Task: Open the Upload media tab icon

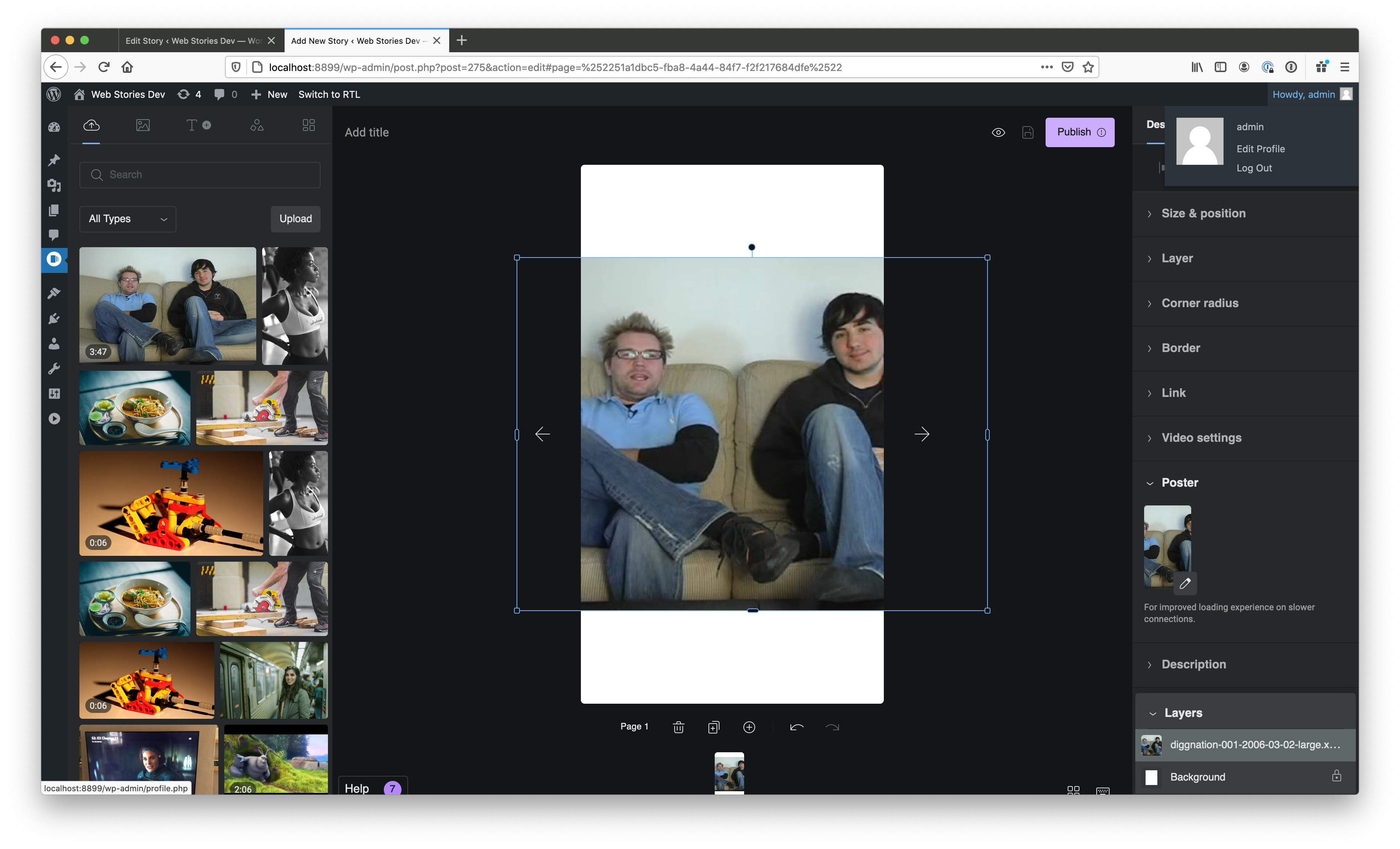Action: [x=92, y=125]
